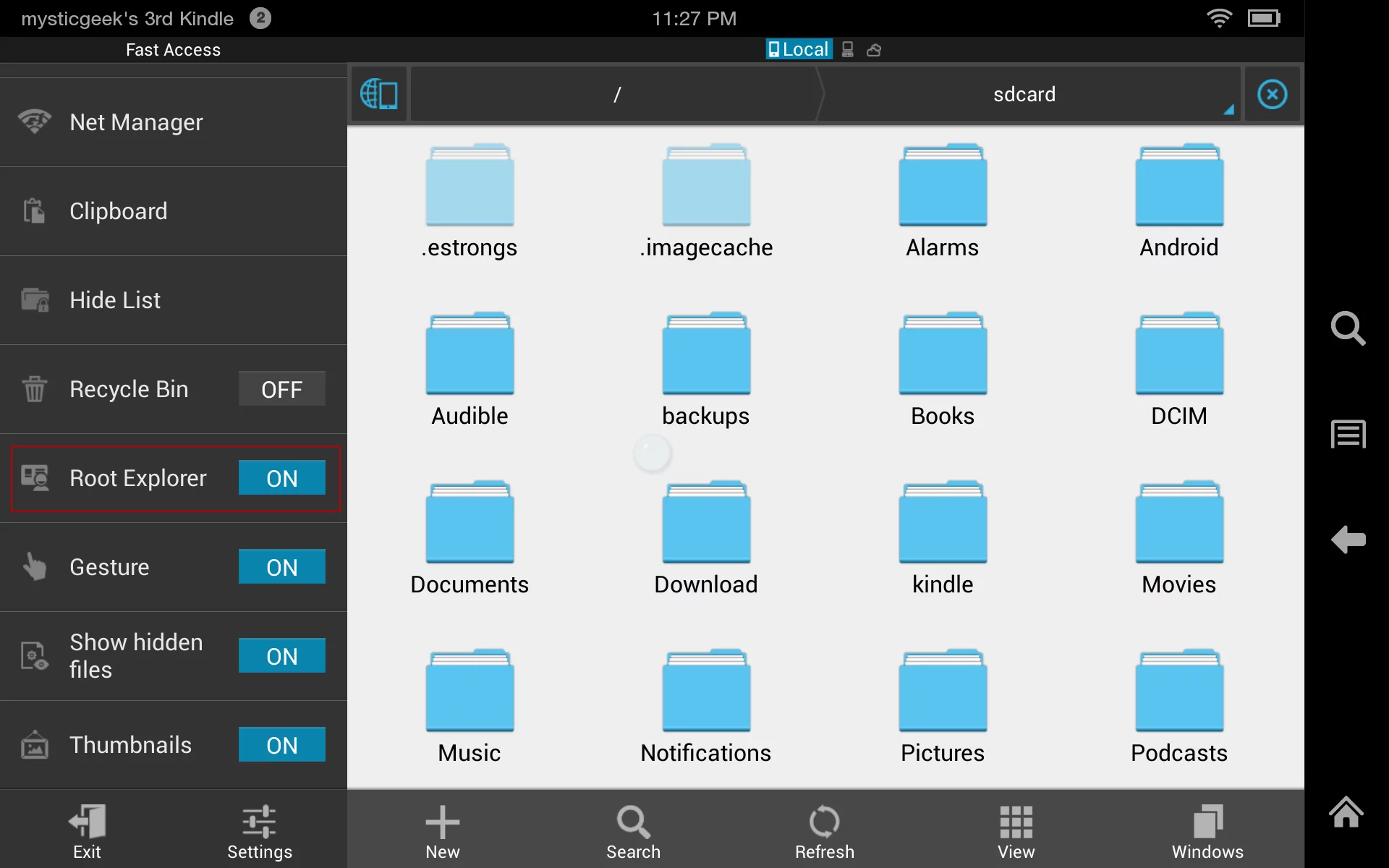The height and width of the screenshot is (868, 1389).
Task: Tap the back arrow on the right side
Action: click(x=1347, y=540)
